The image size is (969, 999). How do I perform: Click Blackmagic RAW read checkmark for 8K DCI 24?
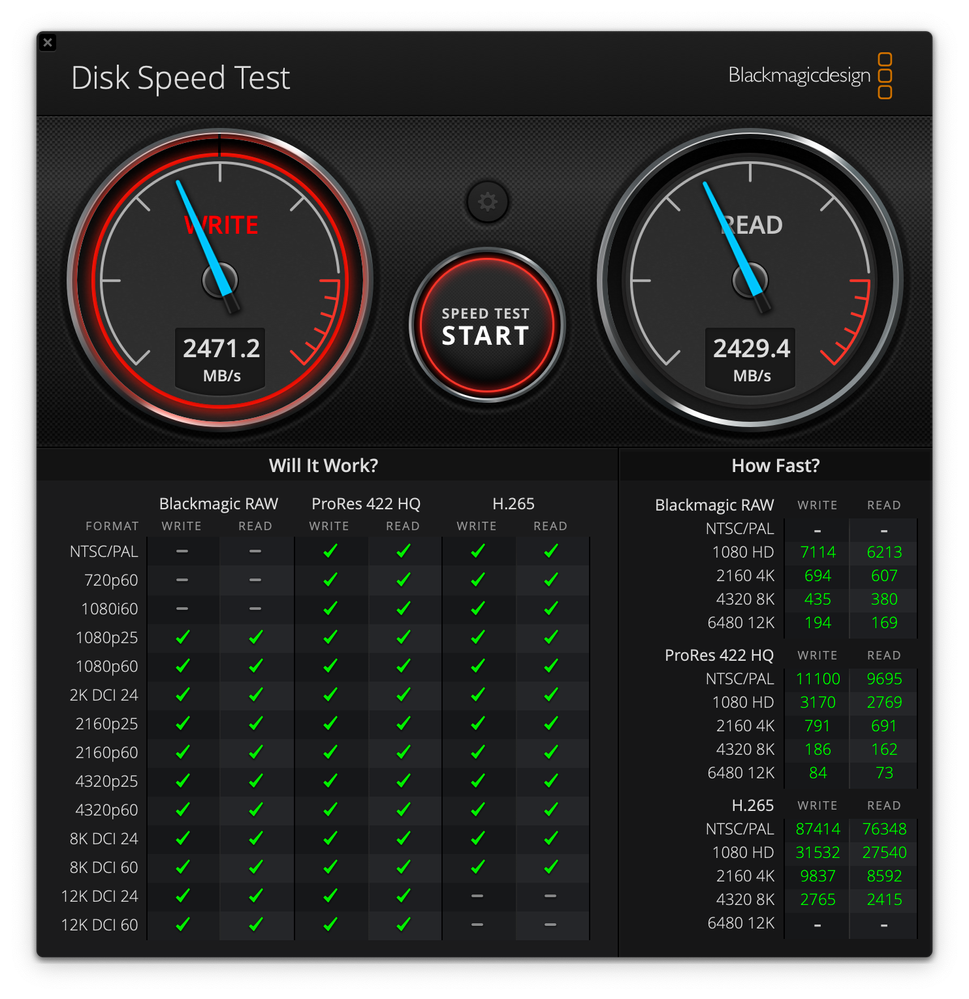coord(255,838)
